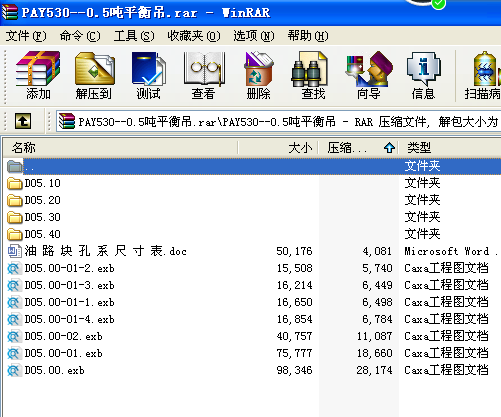Open the 收藏夹(O) menu
This screenshot has width=501, height=417.
[x=194, y=36]
